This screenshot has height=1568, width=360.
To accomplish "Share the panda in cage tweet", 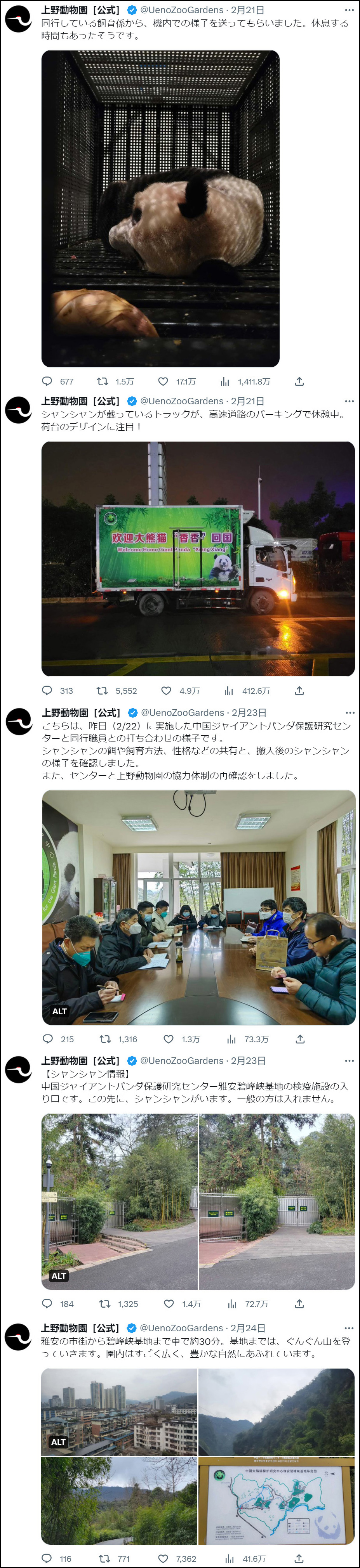I will click(299, 382).
